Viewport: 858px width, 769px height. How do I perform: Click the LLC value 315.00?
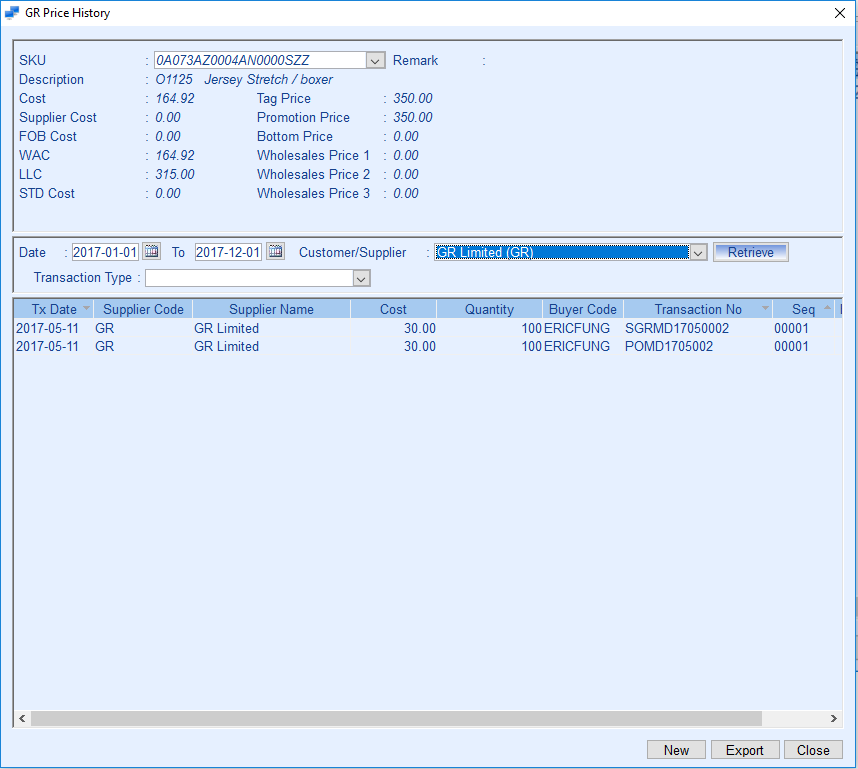[175, 175]
